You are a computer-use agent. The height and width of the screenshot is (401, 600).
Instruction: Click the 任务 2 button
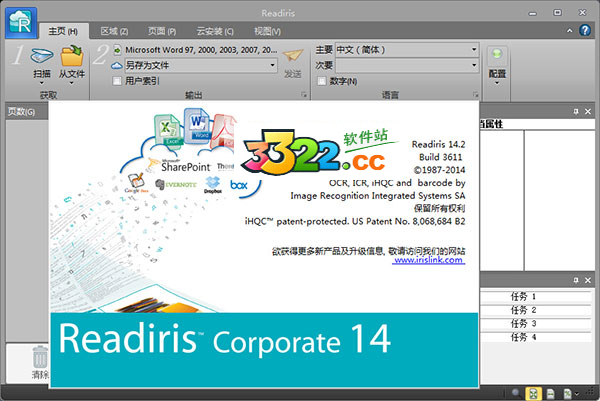coord(535,310)
